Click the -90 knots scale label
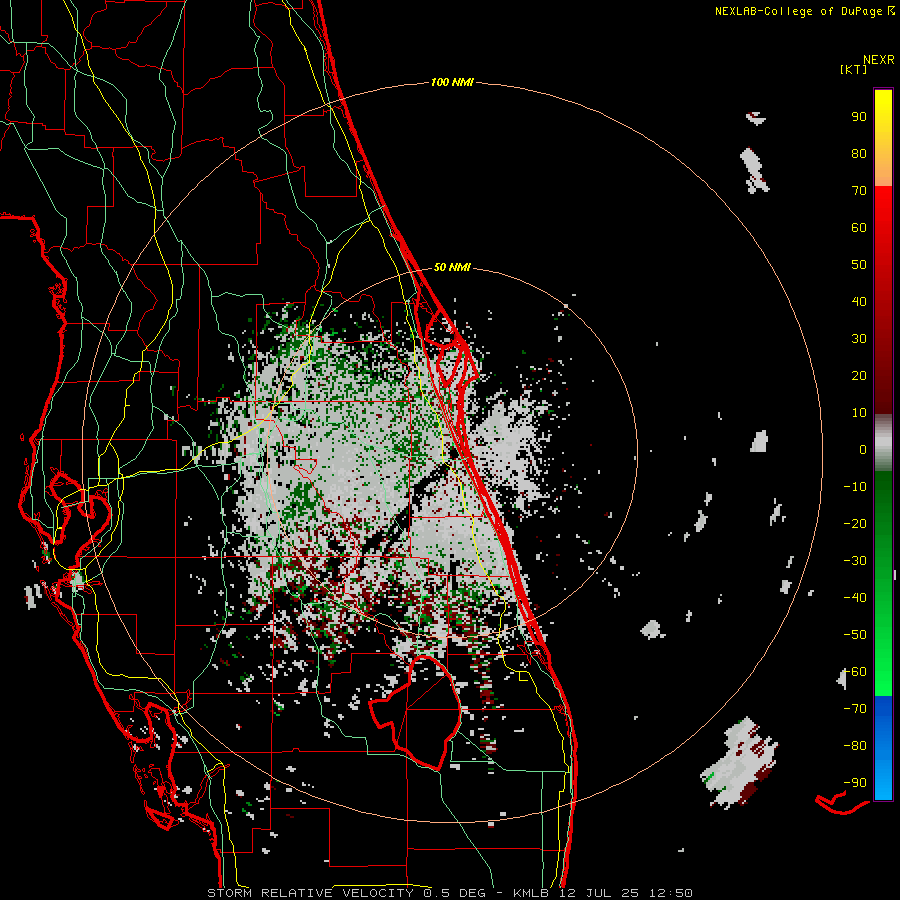The image size is (900, 900). coord(855,783)
